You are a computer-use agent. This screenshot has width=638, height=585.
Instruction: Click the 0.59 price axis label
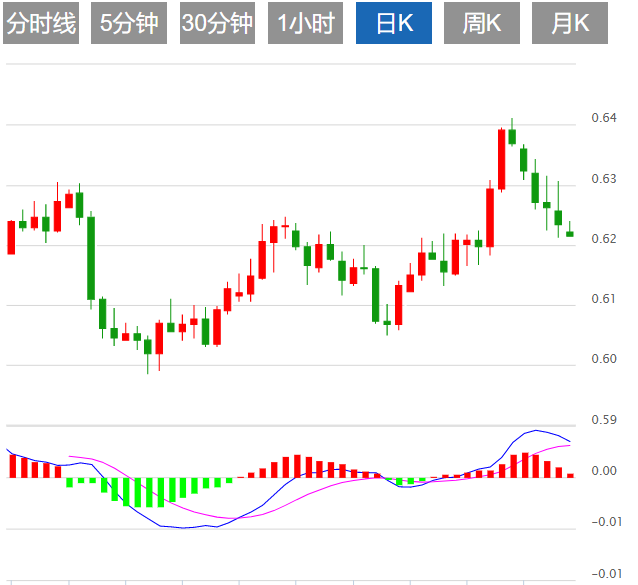pos(604,419)
